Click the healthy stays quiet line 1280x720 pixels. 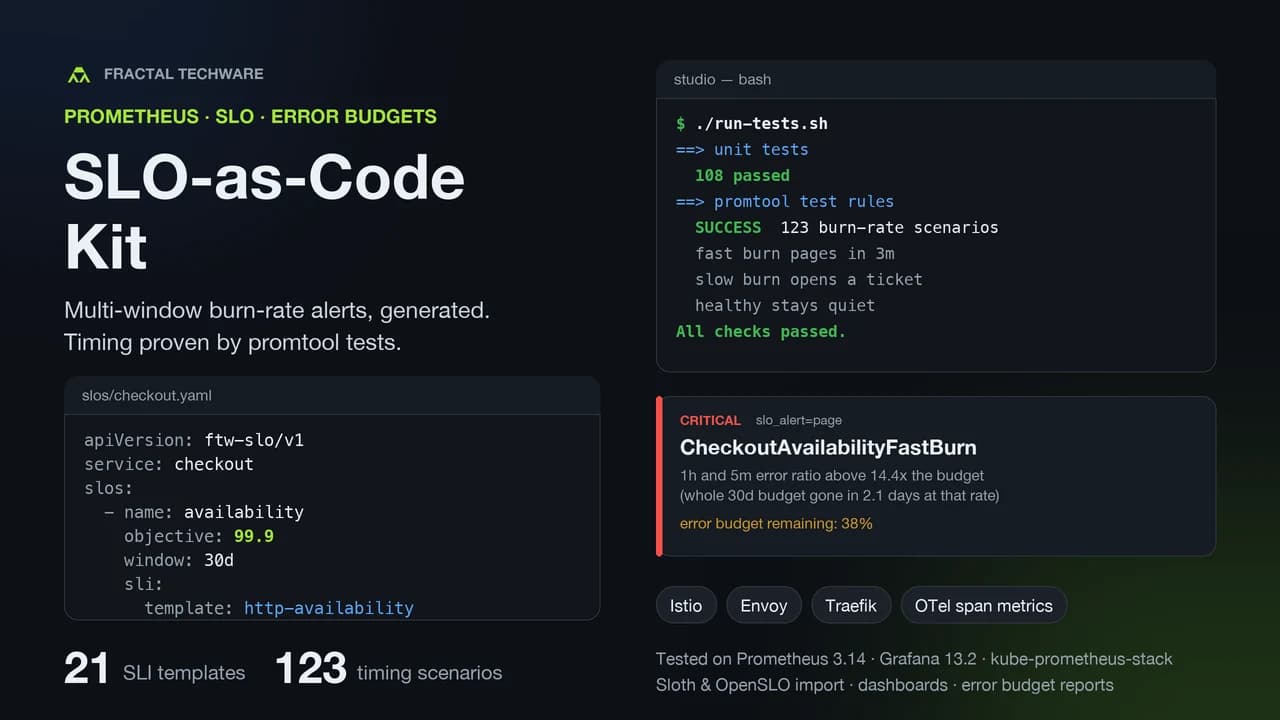pyautogui.click(x=785, y=306)
